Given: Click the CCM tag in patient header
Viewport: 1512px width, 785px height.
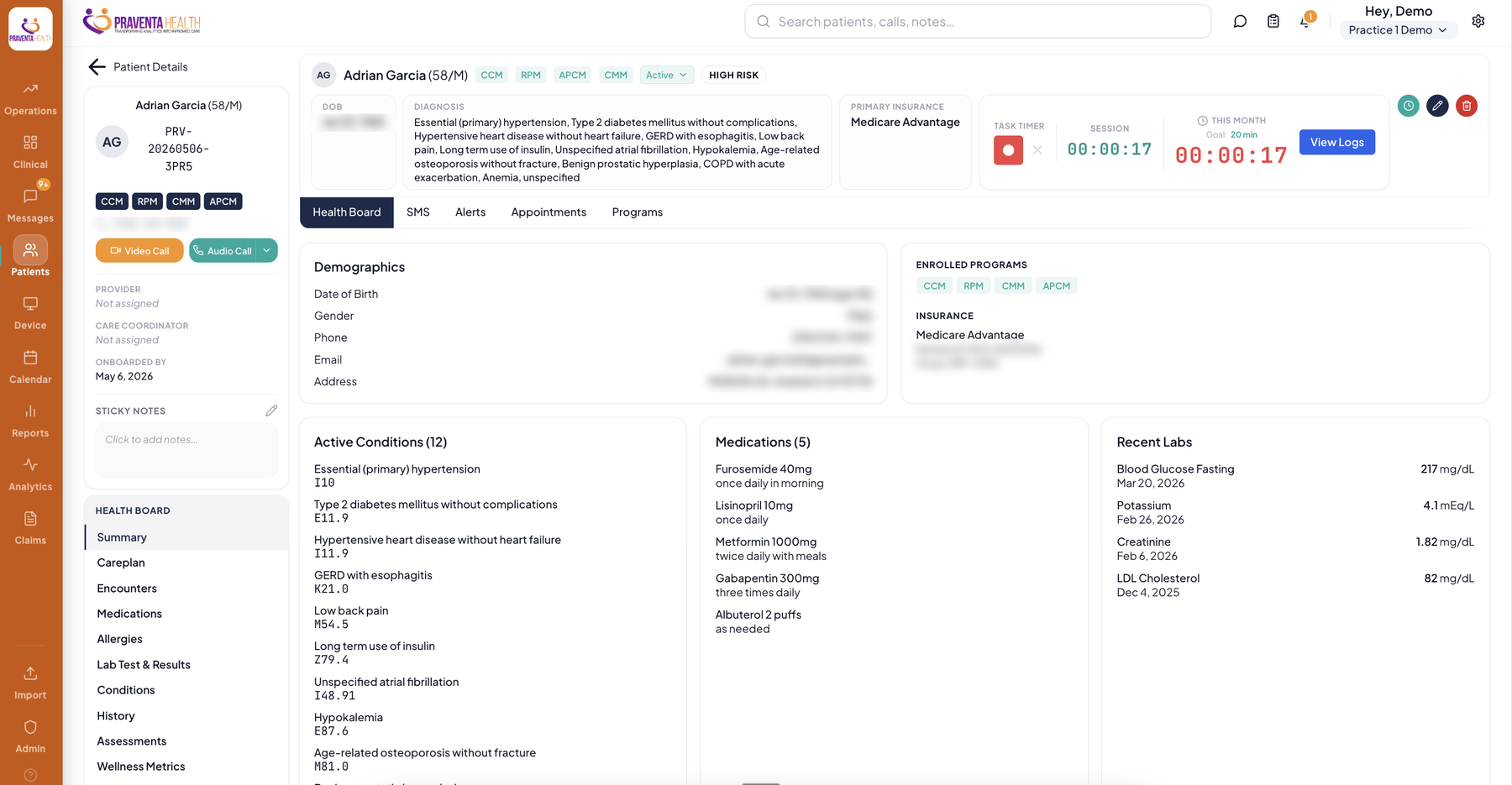Looking at the screenshot, I should click(491, 75).
